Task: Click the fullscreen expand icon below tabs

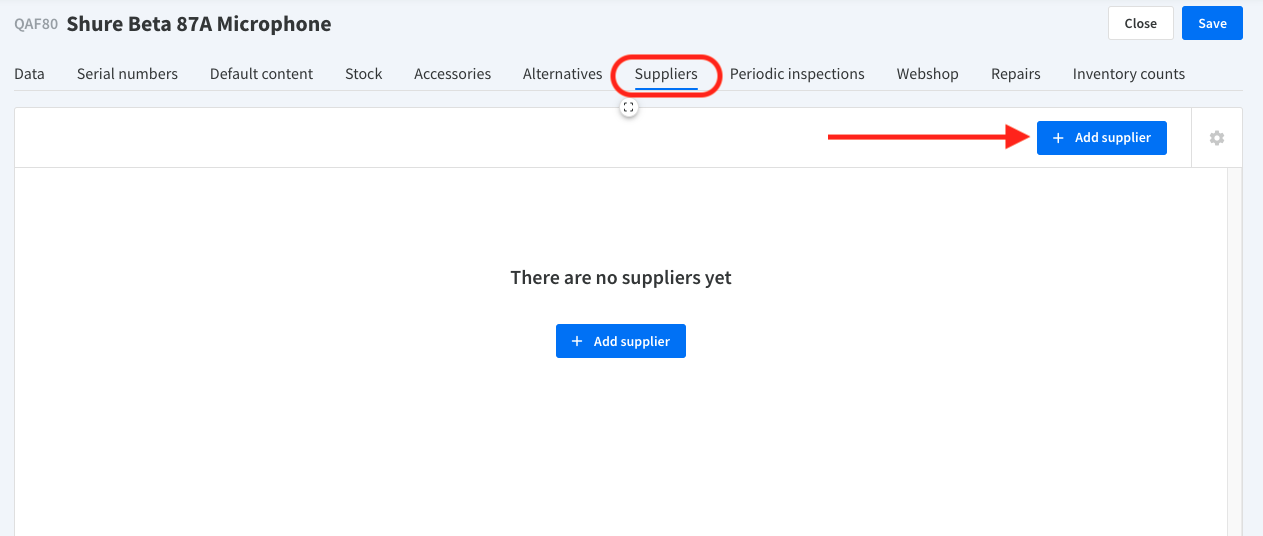Action: pos(628,107)
